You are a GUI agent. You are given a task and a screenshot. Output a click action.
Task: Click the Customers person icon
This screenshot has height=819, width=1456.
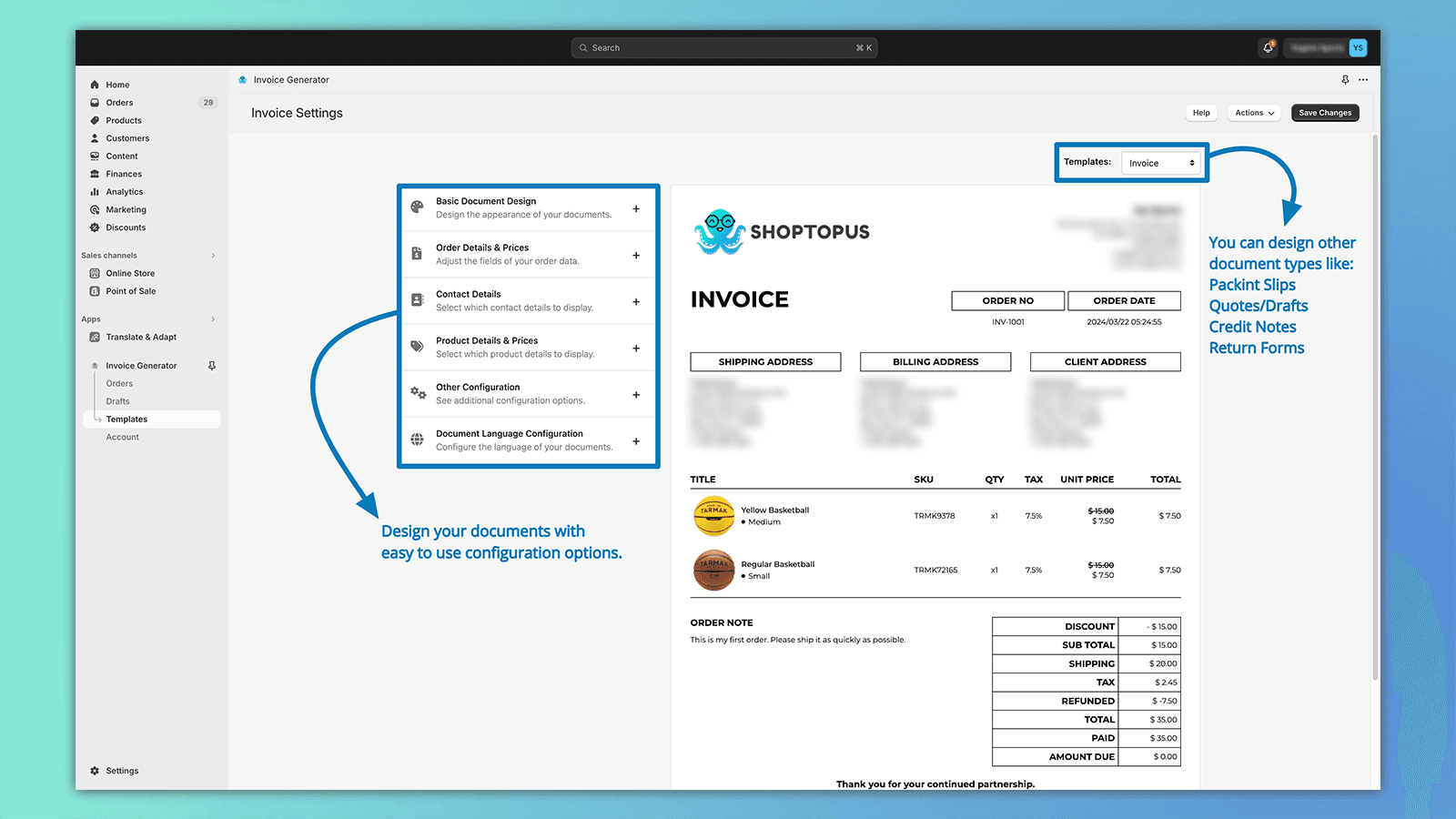pyautogui.click(x=95, y=138)
